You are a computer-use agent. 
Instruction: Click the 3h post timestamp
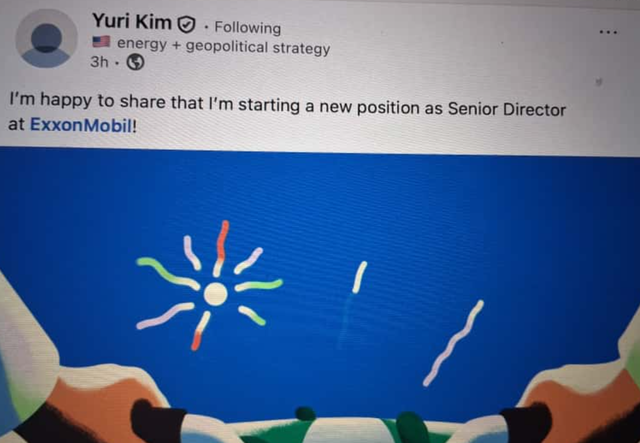(x=99, y=62)
